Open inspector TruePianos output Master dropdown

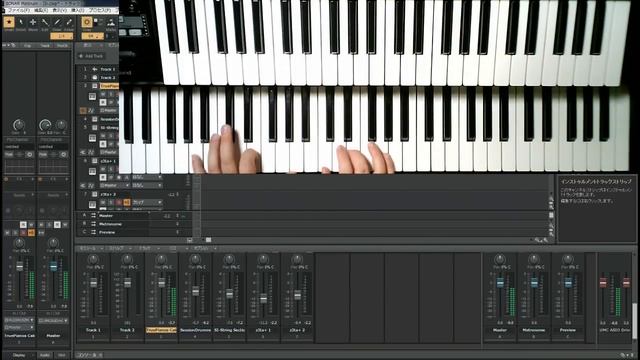(x=19, y=328)
